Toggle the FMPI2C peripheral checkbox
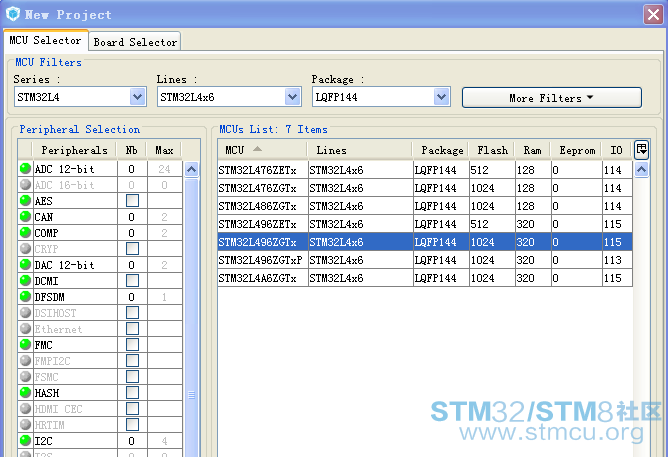The height and width of the screenshot is (457, 668). click(132, 361)
